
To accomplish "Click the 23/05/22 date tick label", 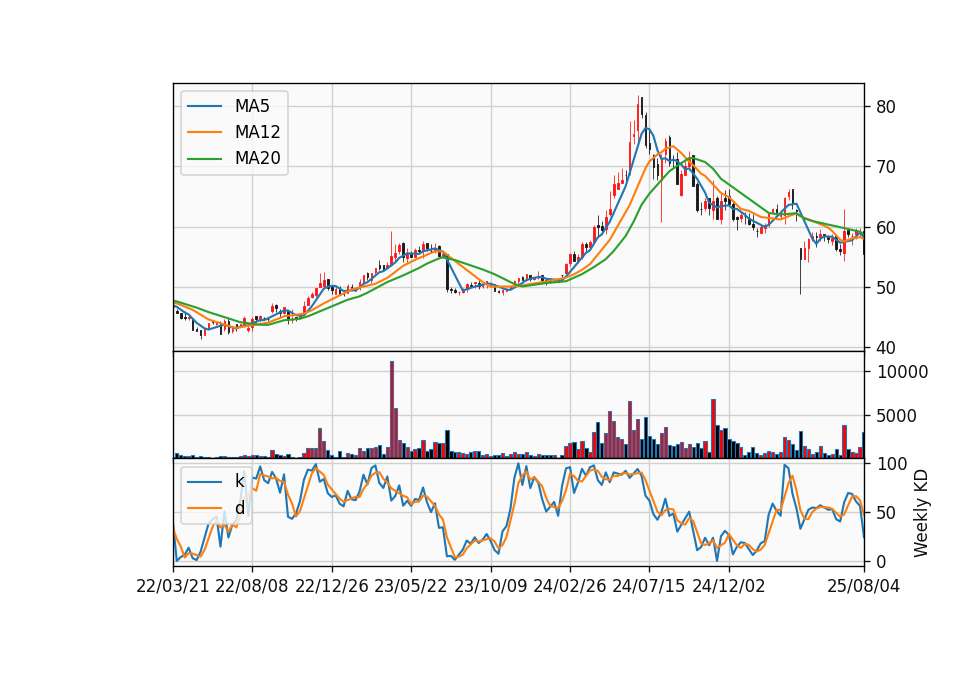I will (411, 587).
